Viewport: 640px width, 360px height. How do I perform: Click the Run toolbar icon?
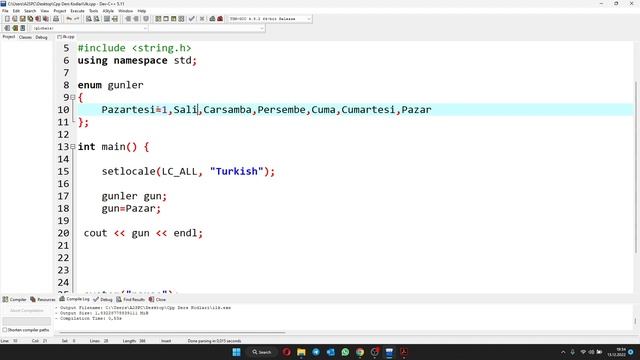tap(166, 19)
